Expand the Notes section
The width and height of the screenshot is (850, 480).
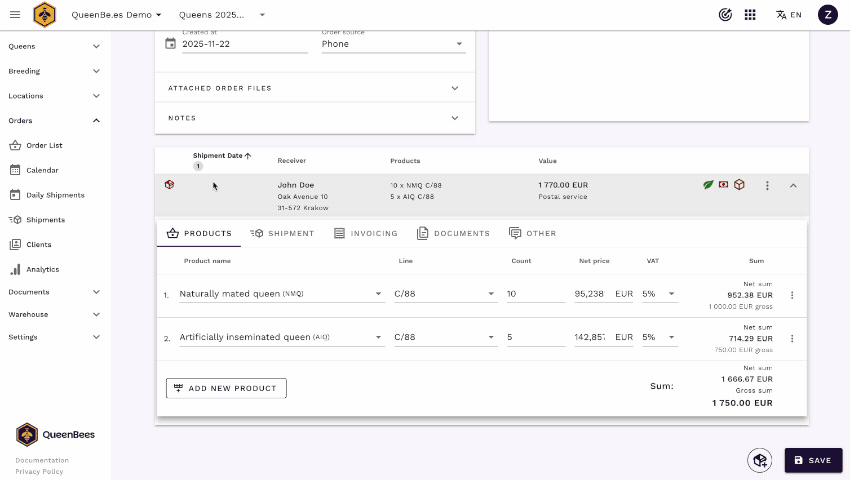pos(314,118)
